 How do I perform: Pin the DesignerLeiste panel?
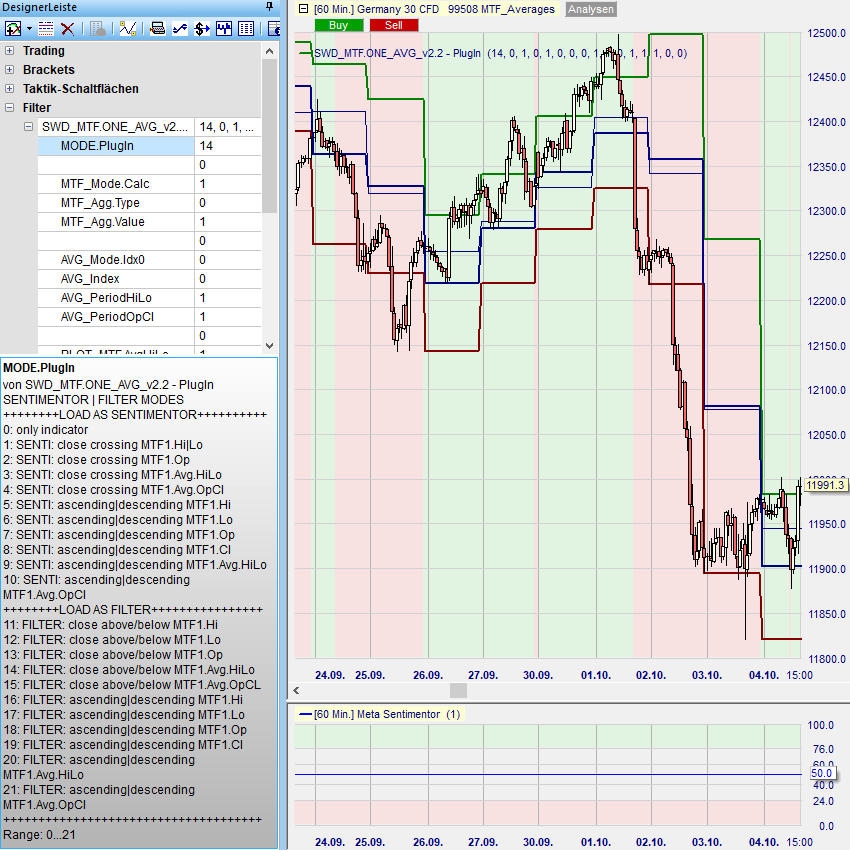click(x=269, y=7)
